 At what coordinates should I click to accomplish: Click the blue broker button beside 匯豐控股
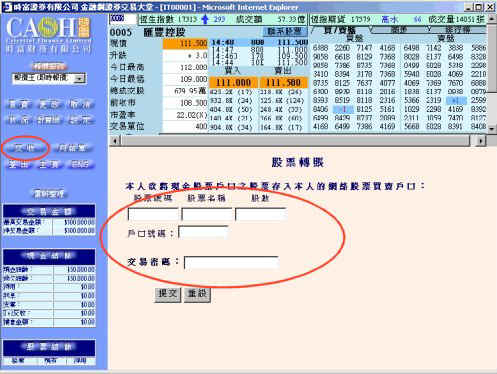click(285, 32)
